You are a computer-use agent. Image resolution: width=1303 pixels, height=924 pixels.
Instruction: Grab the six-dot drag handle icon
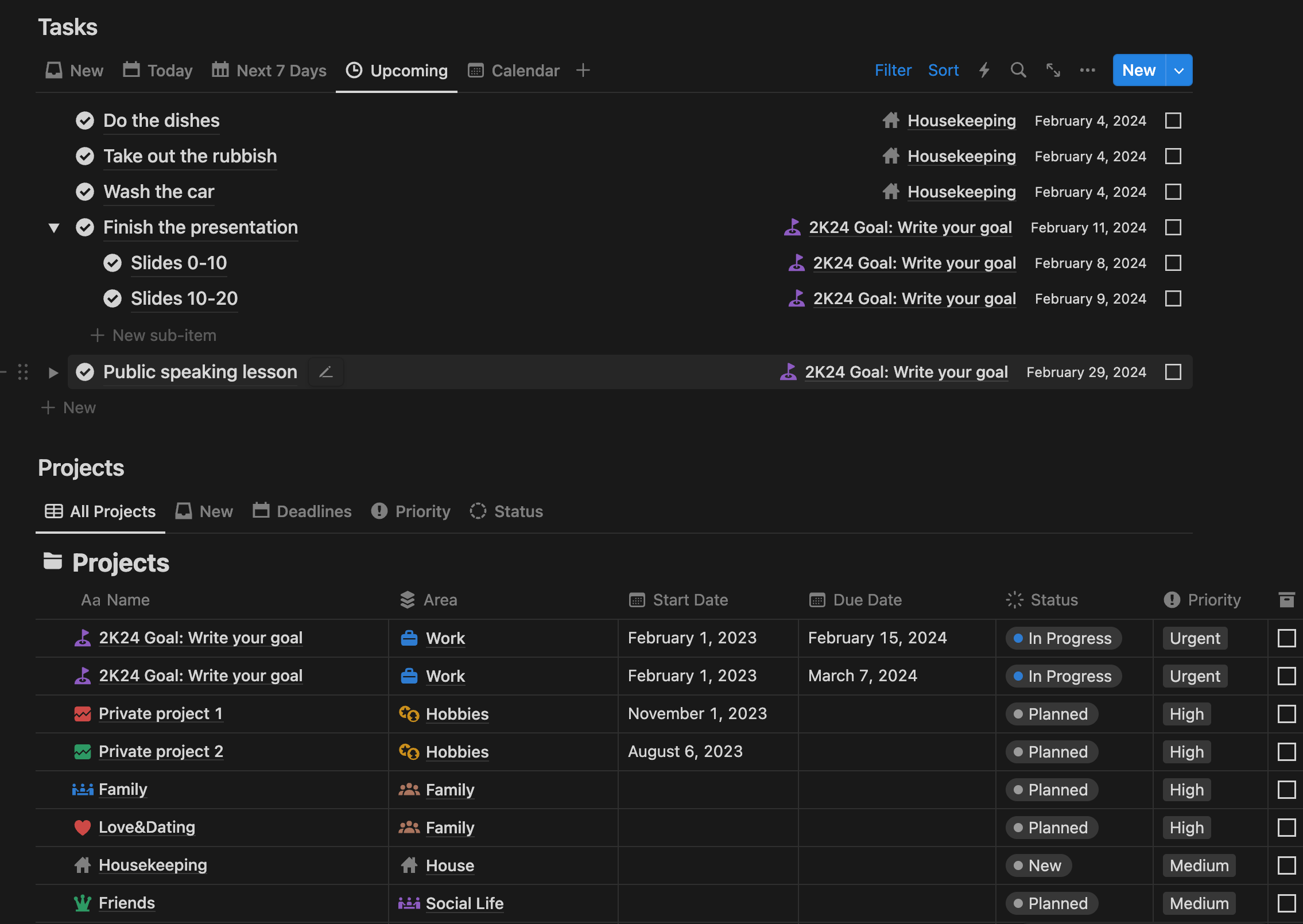tap(23, 372)
